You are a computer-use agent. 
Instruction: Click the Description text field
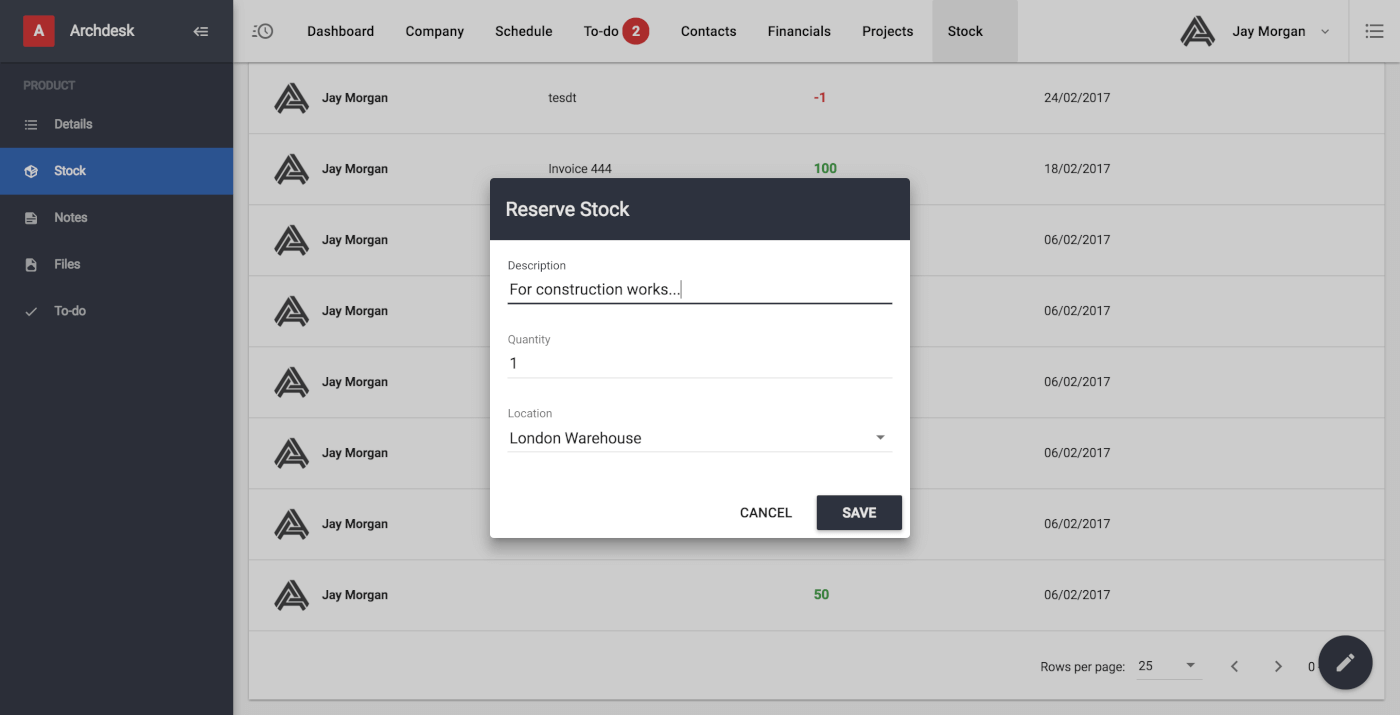pyautogui.click(x=699, y=289)
